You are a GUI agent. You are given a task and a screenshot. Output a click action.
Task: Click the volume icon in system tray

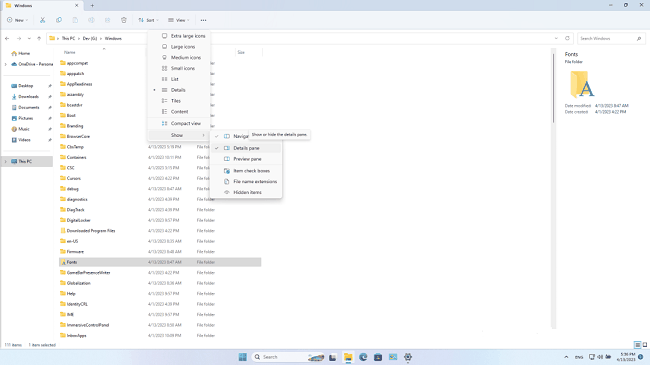tap(600, 357)
